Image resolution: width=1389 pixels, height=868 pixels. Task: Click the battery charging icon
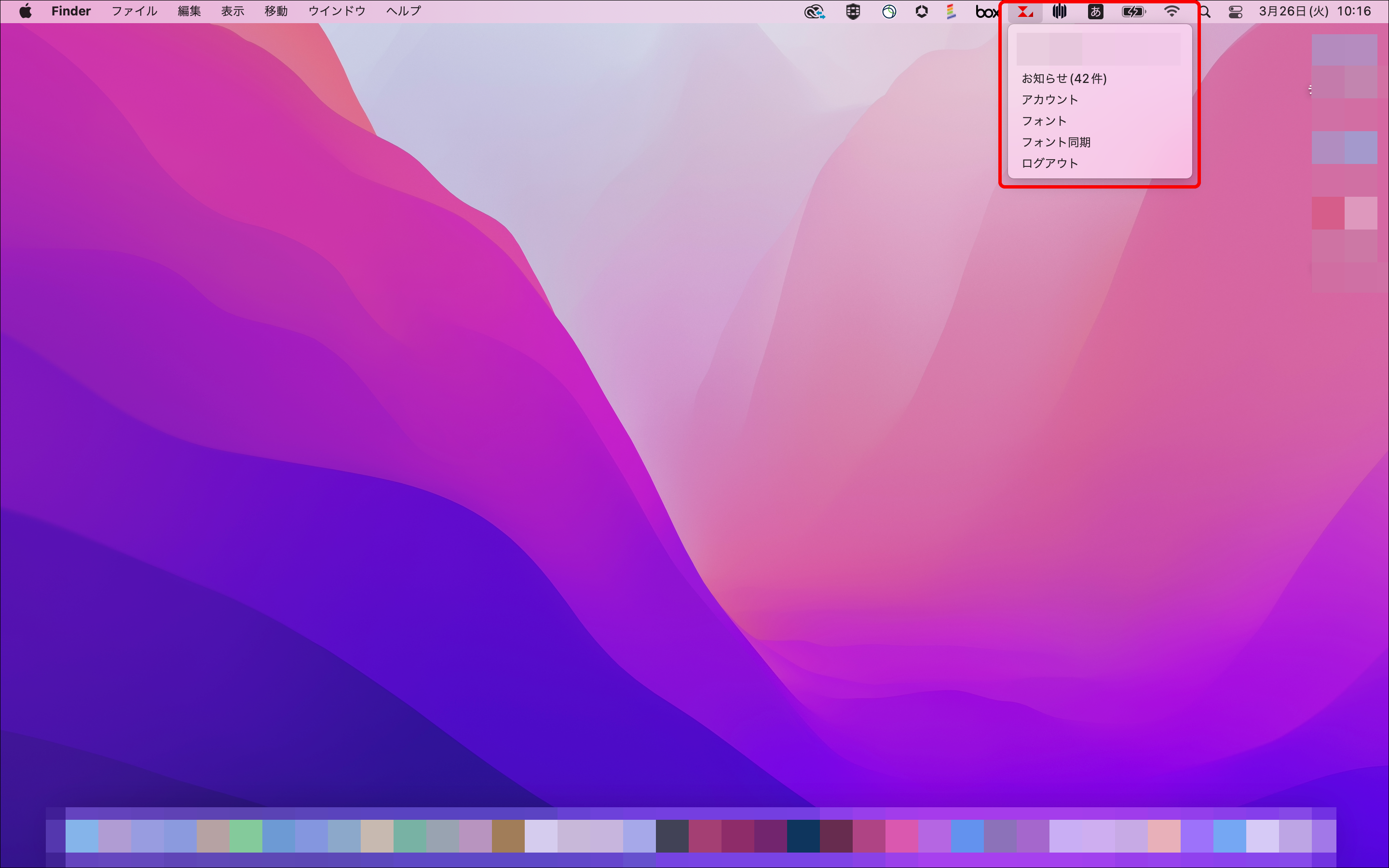click(x=1133, y=12)
